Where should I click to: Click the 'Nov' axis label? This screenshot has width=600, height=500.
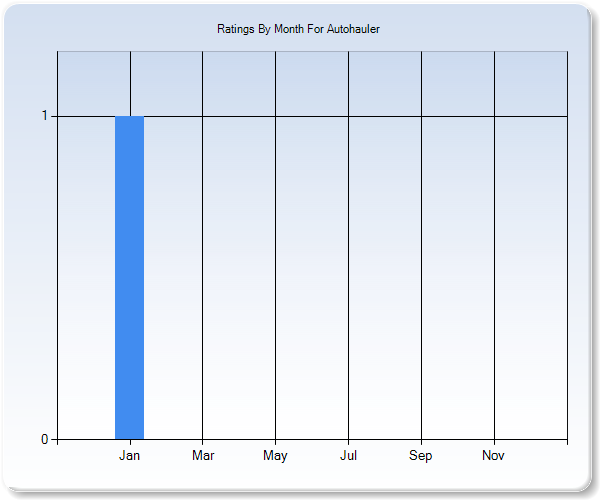[x=493, y=455]
